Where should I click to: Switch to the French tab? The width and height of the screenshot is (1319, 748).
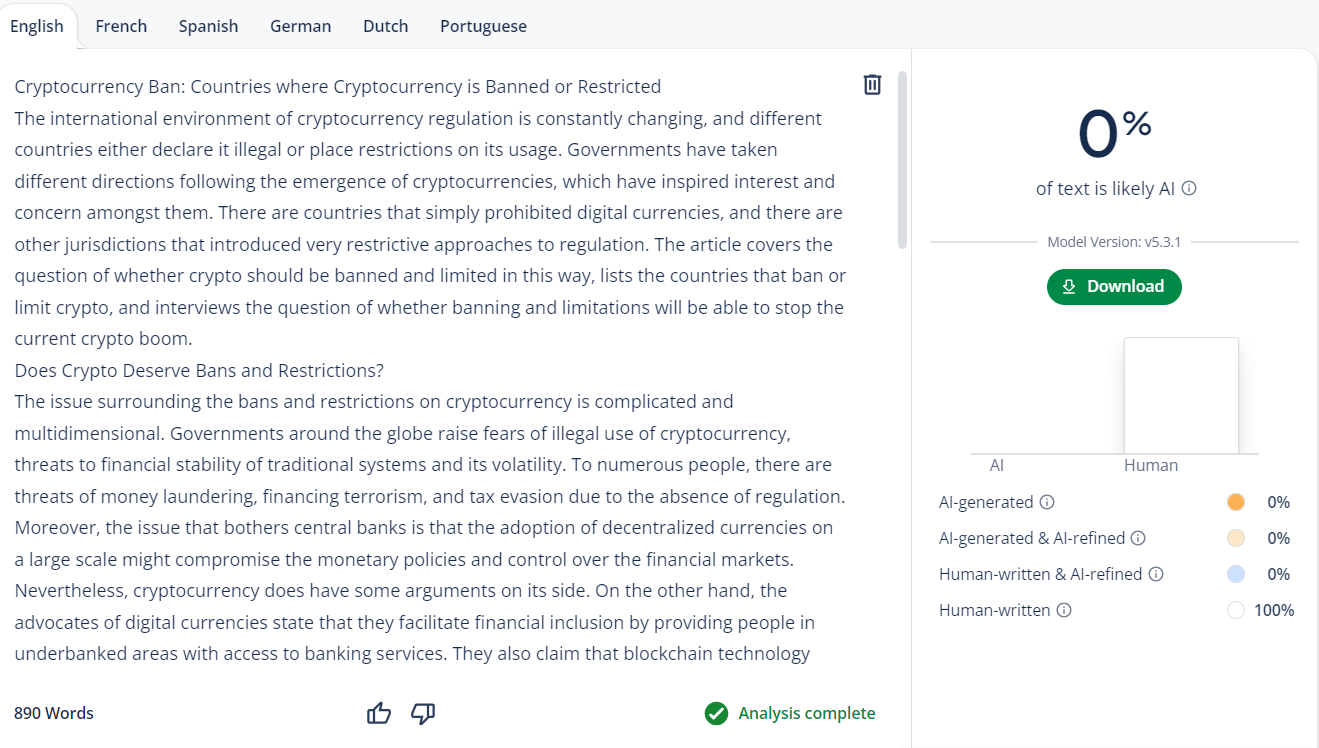tap(121, 26)
